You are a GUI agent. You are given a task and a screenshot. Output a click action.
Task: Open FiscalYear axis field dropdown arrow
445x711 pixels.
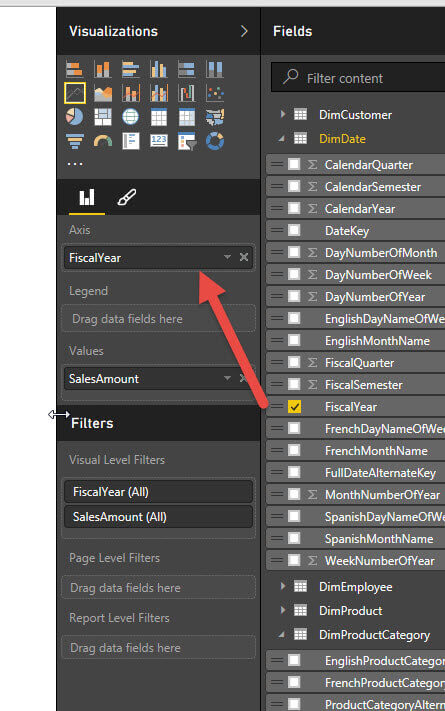227,257
